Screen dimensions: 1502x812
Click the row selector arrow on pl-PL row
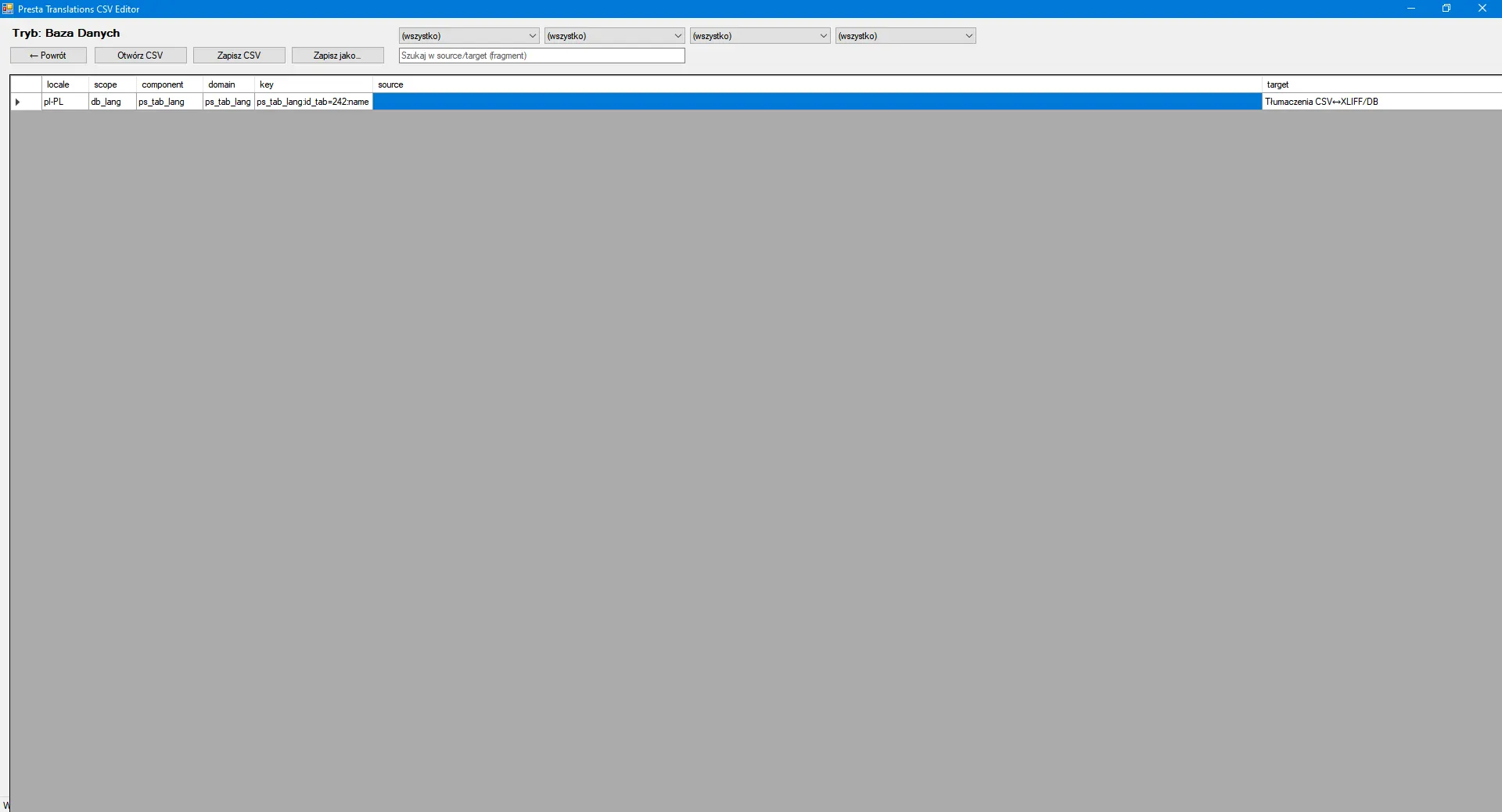(17, 102)
